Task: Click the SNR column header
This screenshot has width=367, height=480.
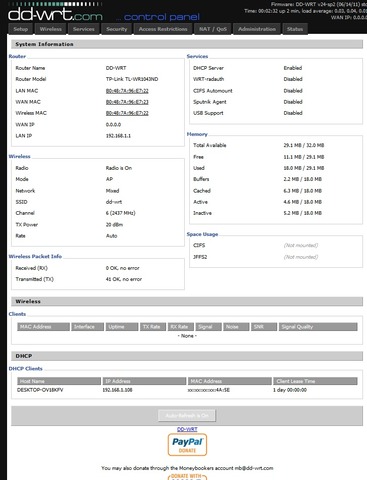Action: [x=264, y=327]
